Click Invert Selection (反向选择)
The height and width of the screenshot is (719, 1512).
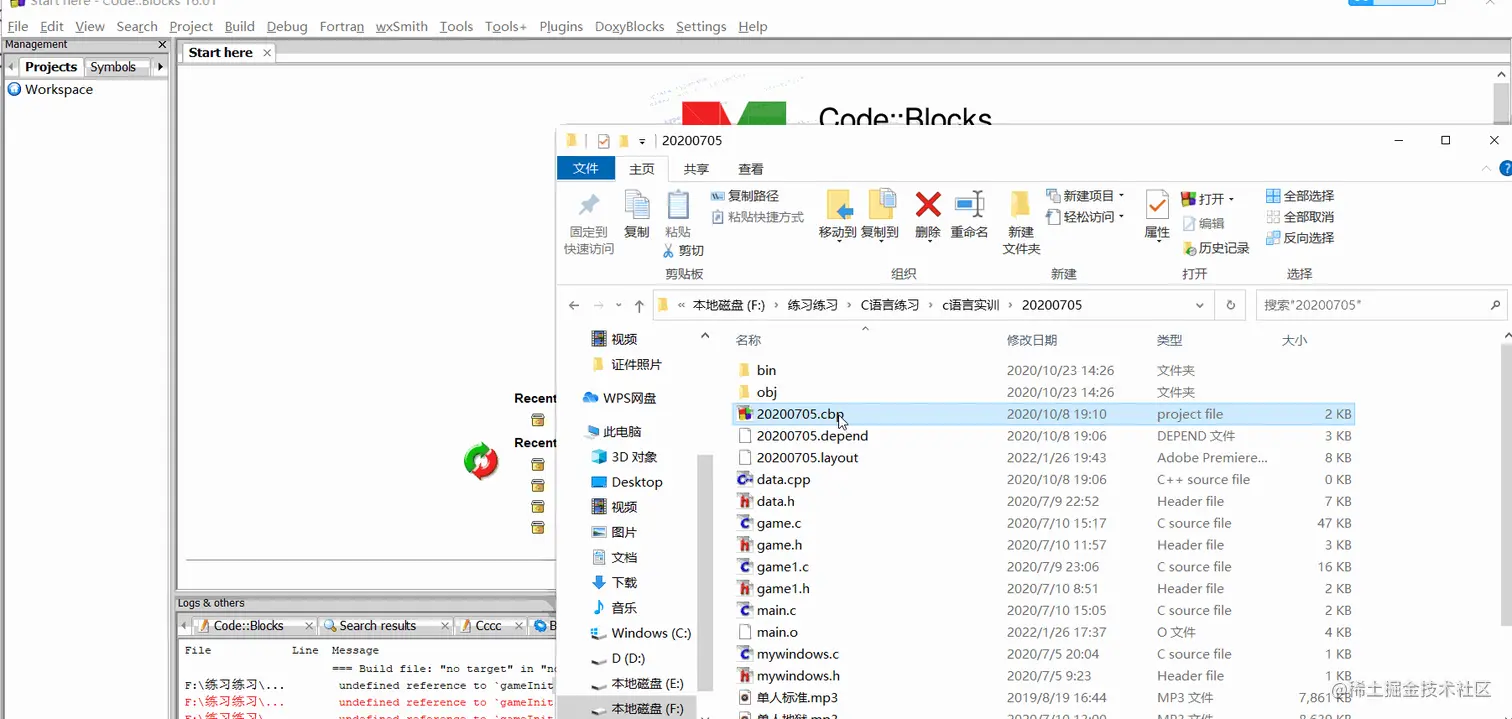(1300, 238)
